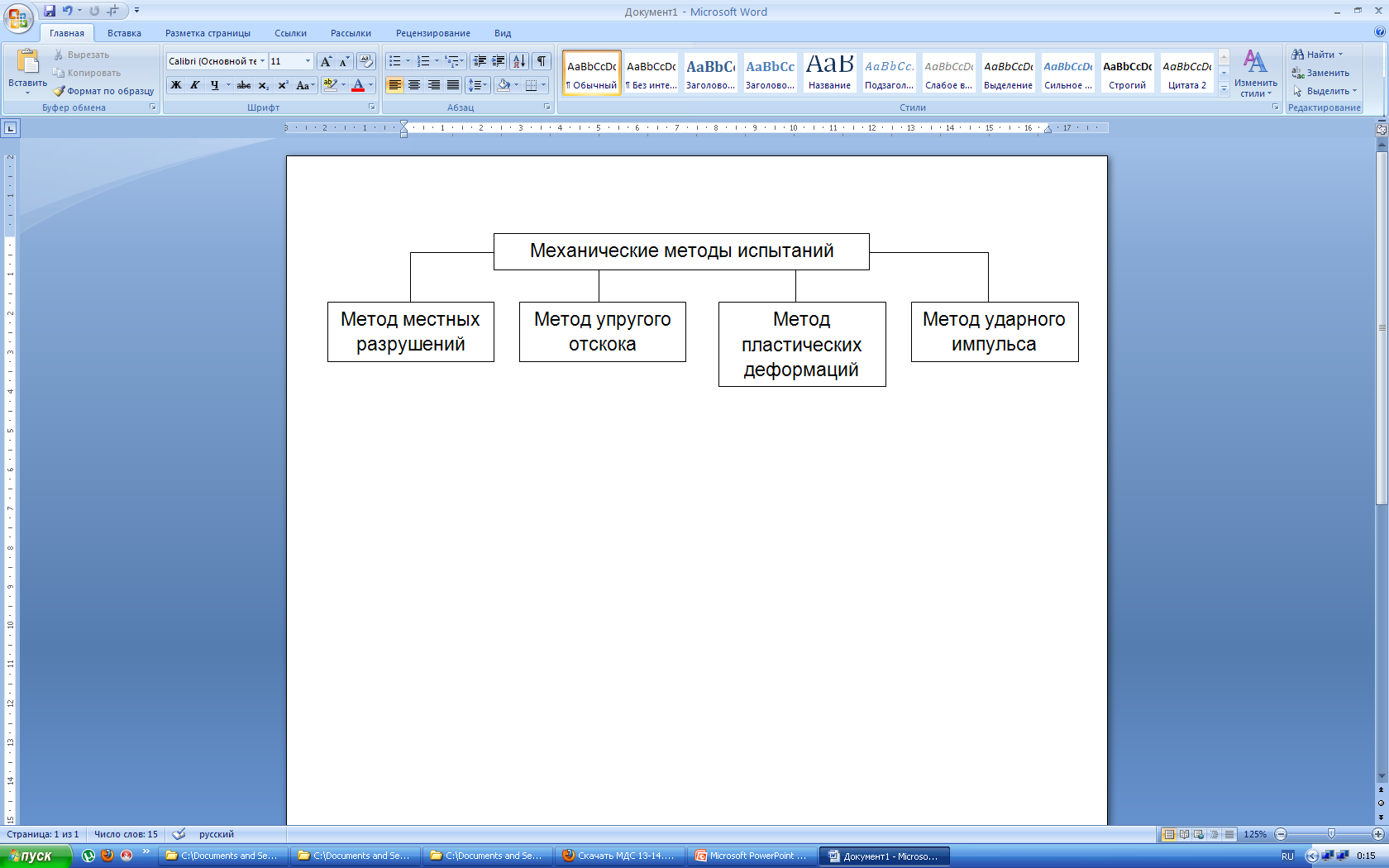Open the Разметка страницы tab
The height and width of the screenshot is (868, 1389).
(x=208, y=33)
